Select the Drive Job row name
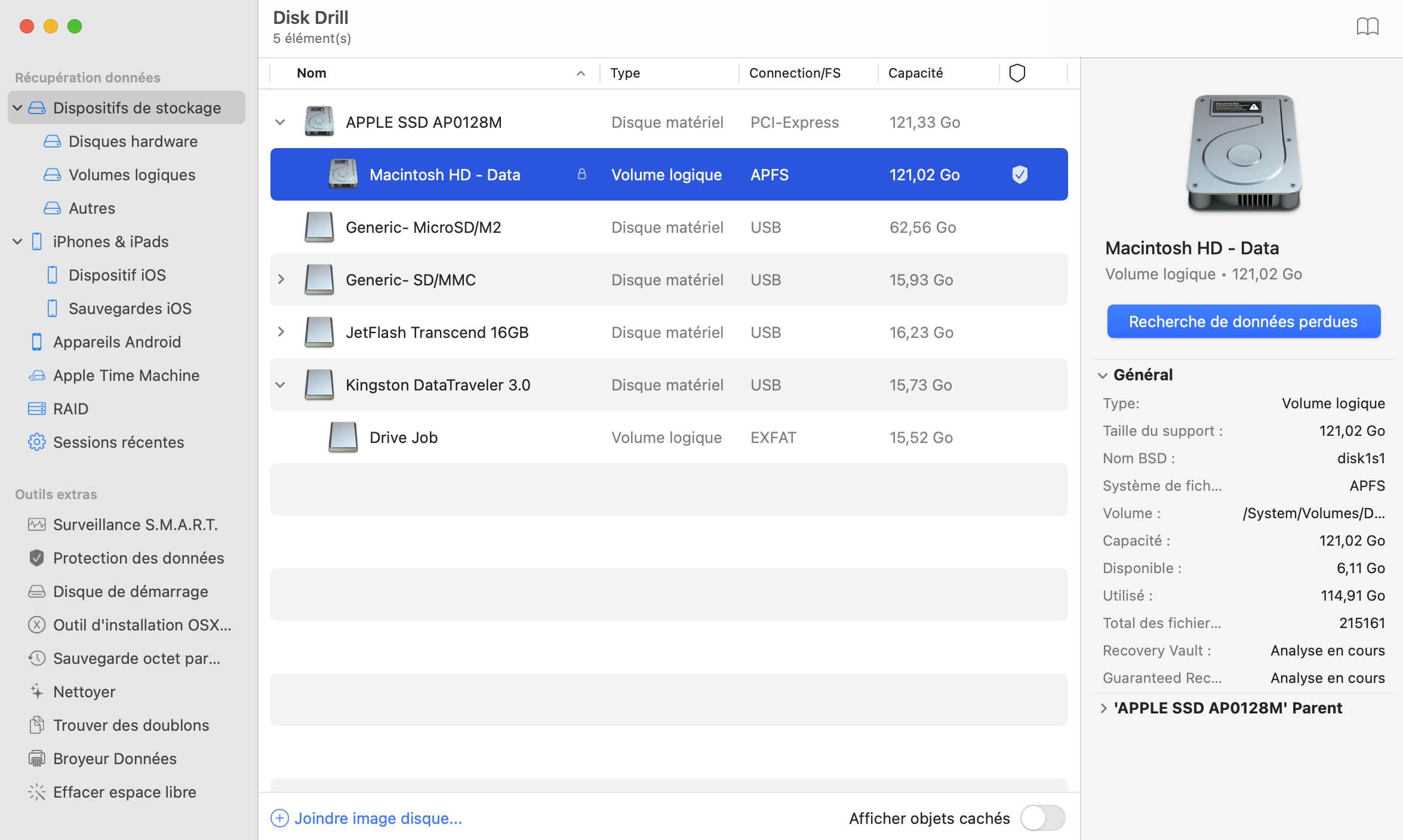Image resolution: width=1403 pixels, height=840 pixels. point(404,437)
